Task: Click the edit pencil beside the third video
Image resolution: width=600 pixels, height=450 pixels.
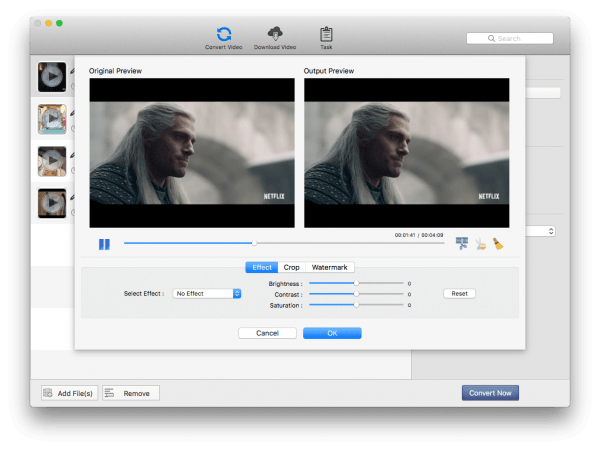Action: [x=73, y=155]
